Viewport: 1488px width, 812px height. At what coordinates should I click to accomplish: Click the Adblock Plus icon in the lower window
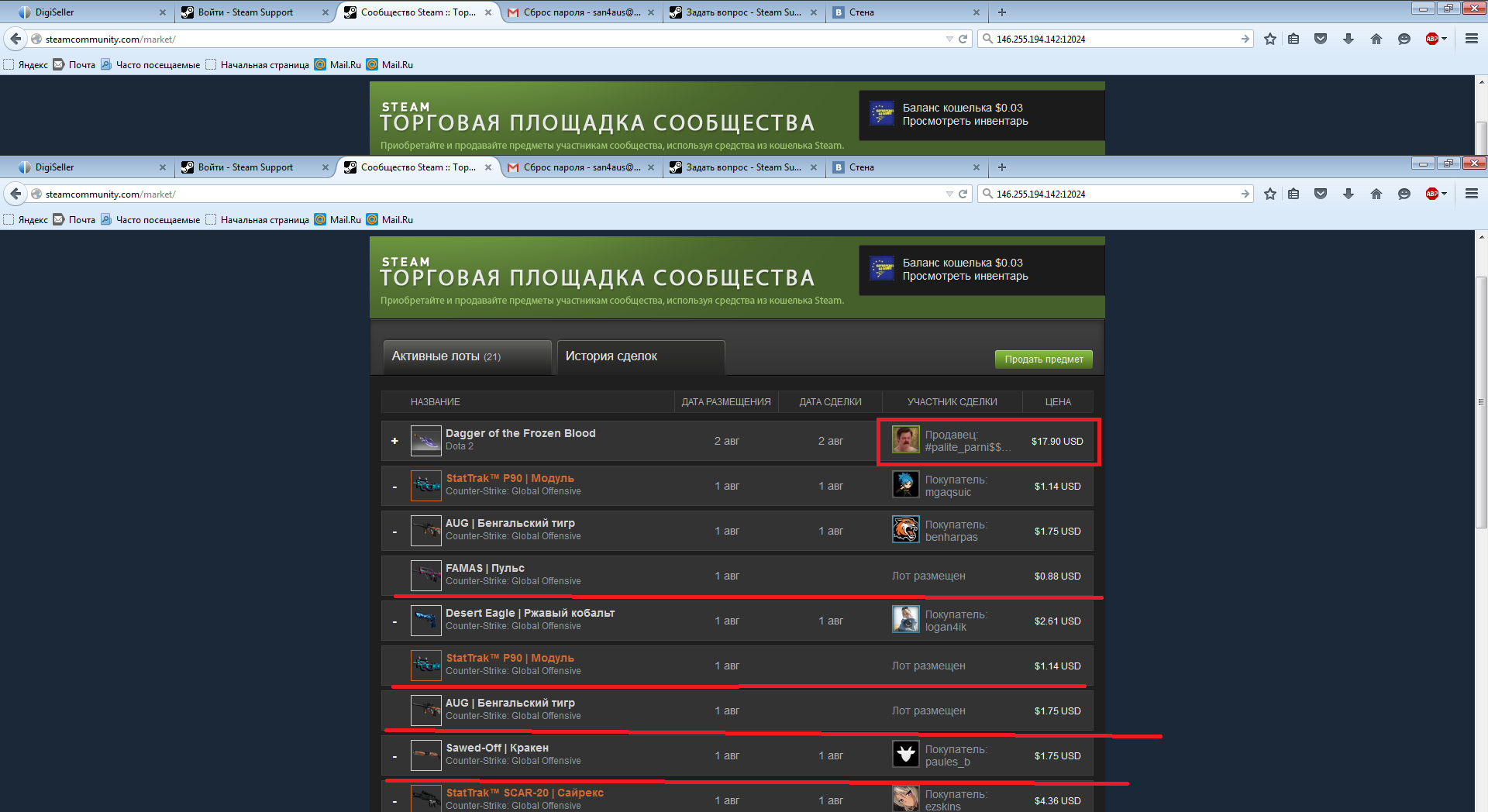tap(1431, 194)
